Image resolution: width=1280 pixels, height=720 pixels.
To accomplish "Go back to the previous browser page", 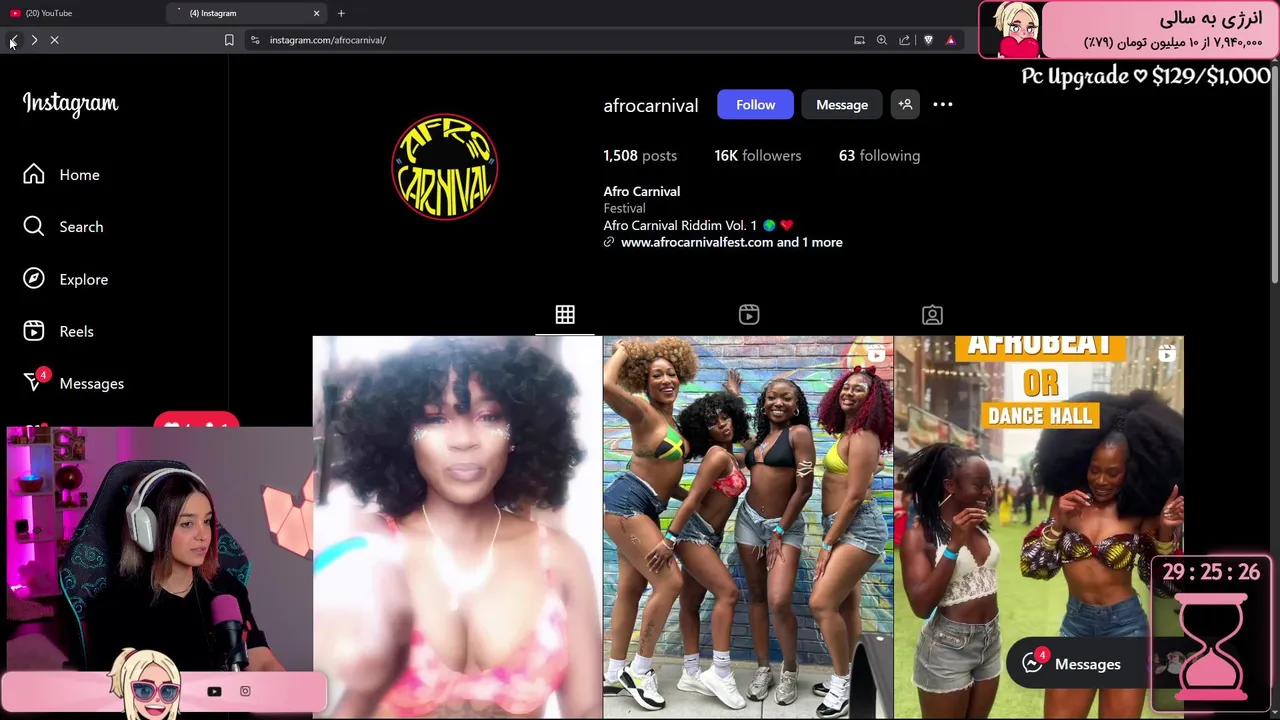I will tap(13, 40).
